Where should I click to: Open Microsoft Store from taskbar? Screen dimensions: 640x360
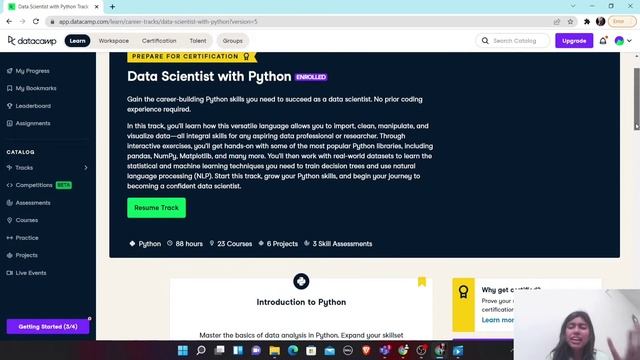[x=311, y=351]
